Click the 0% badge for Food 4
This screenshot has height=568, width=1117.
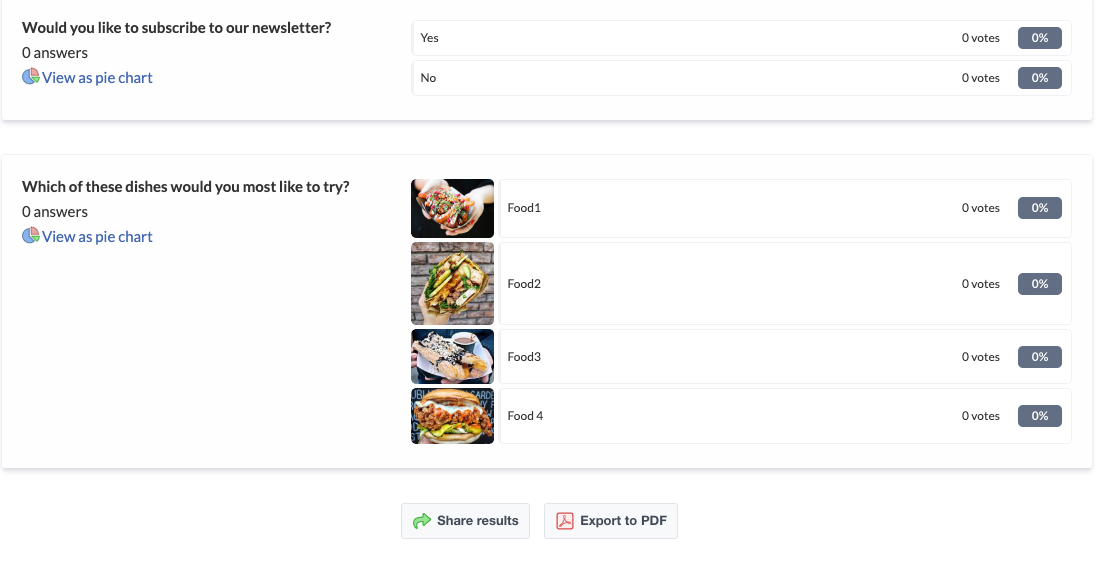(x=1039, y=416)
